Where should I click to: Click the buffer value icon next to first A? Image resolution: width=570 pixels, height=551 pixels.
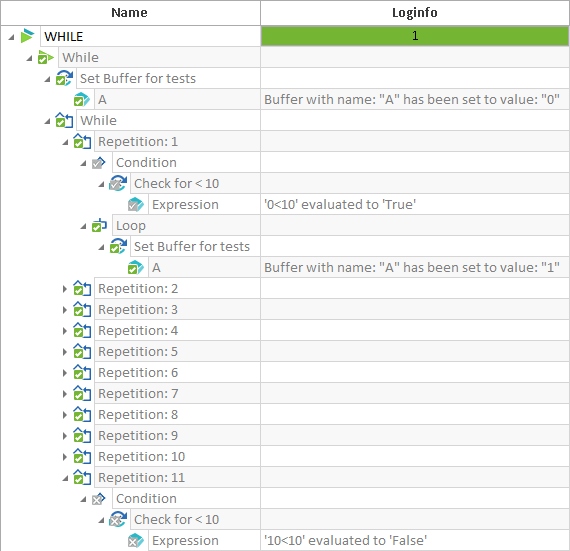click(x=82, y=99)
